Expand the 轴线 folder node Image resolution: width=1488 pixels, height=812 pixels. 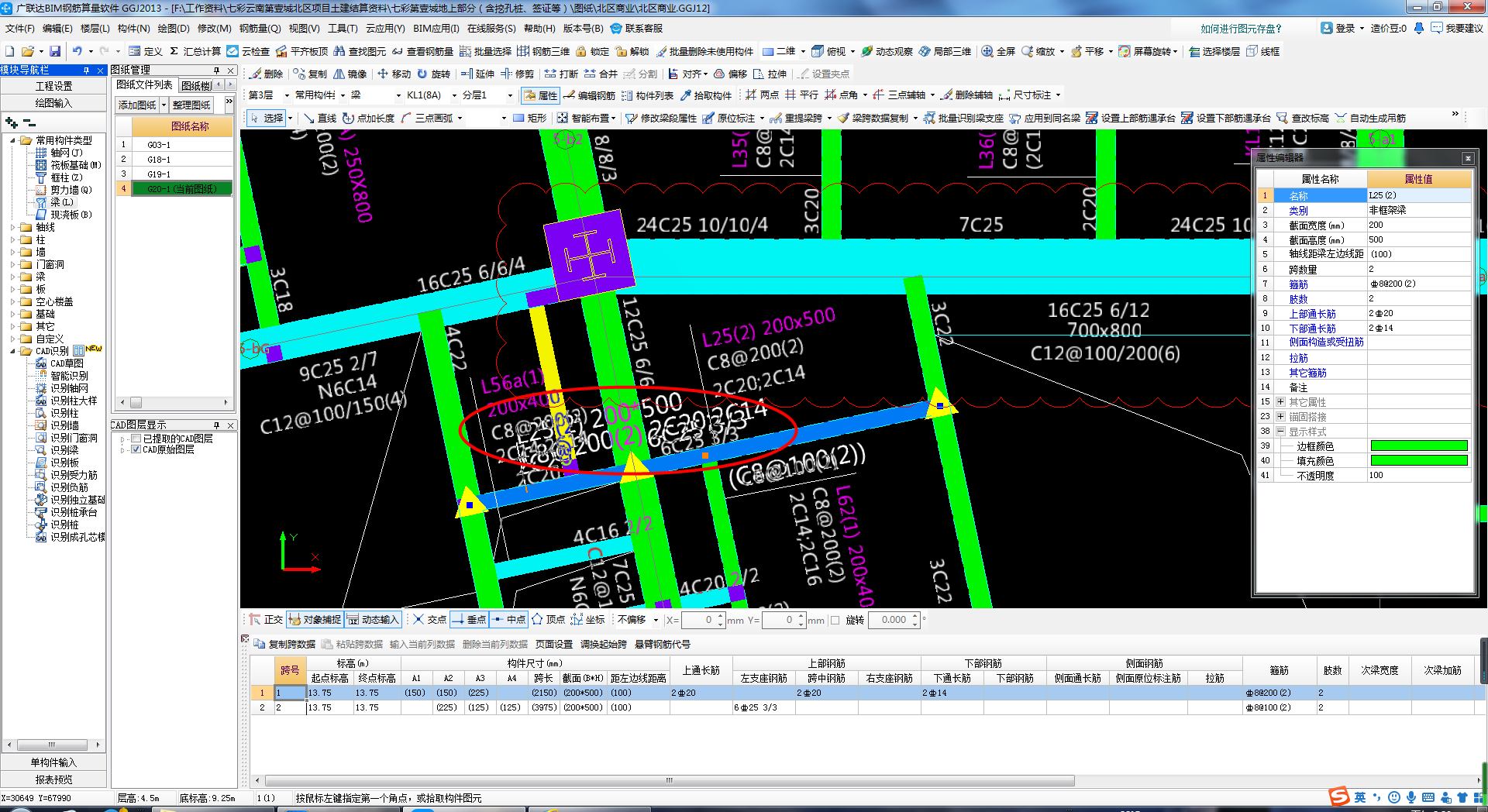click(x=12, y=227)
